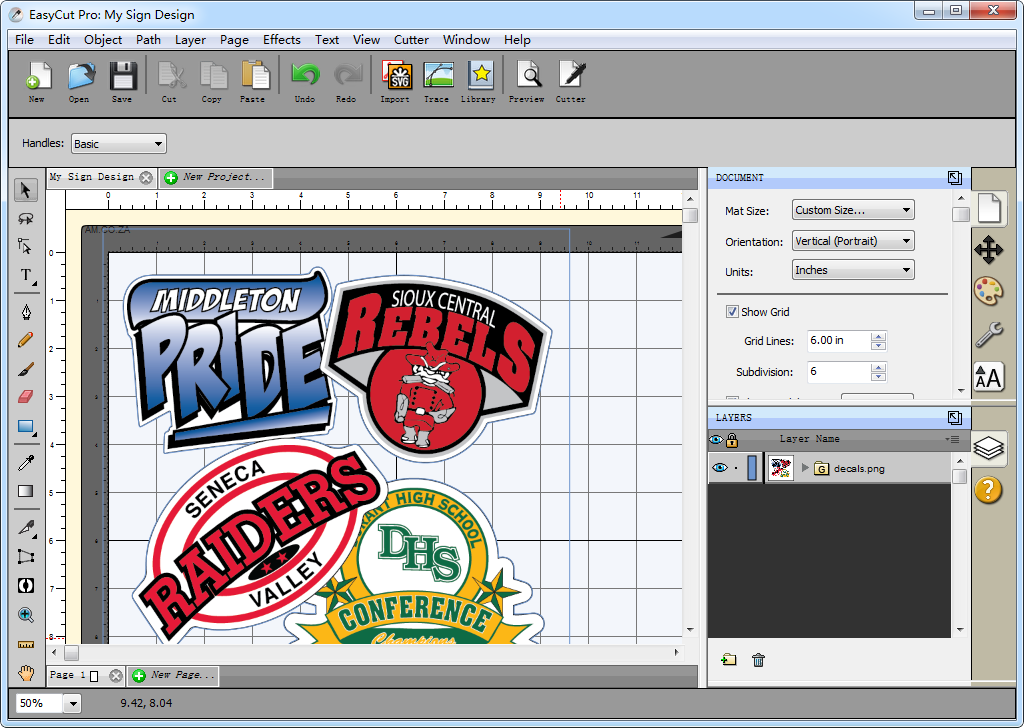Toggle layer locking in the Layers panel

pyautogui.click(x=732, y=438)
